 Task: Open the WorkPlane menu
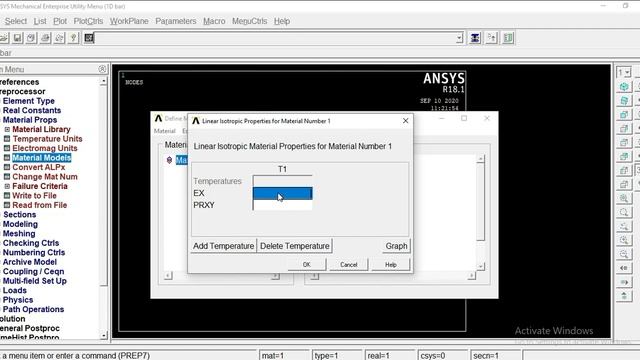point(129,21)
